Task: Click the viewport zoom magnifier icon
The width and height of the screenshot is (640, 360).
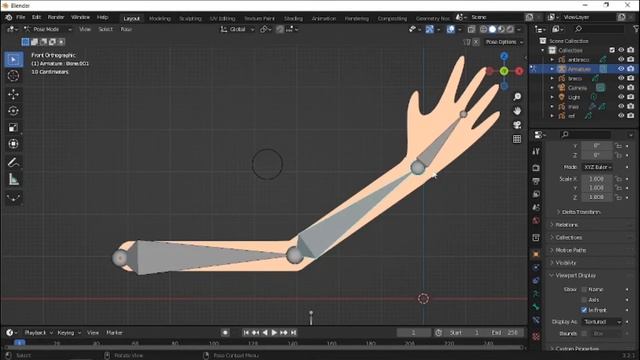Action: [517, 97]
